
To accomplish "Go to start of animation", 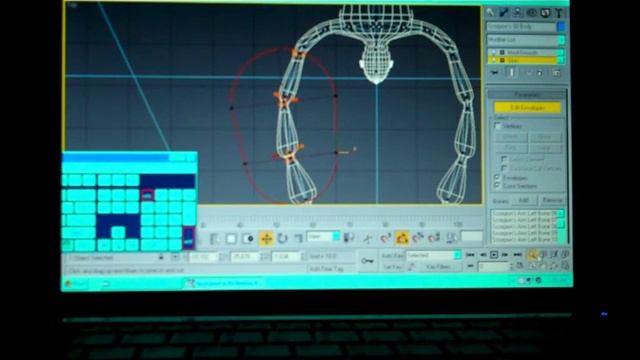I will (471, 255).
